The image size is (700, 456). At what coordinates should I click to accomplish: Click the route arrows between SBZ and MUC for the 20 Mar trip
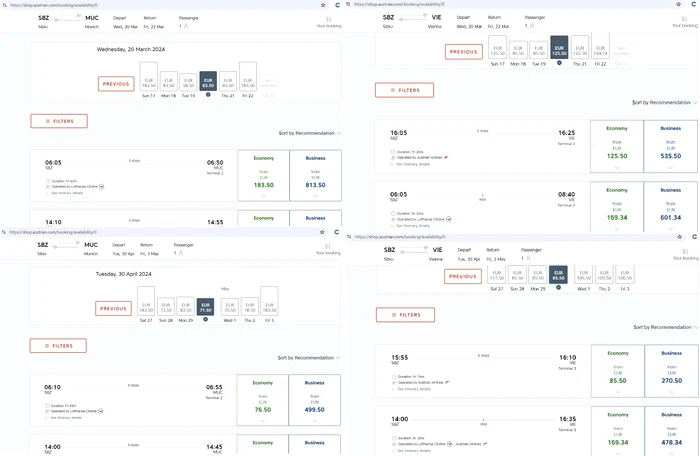click(x=67, y=18)
